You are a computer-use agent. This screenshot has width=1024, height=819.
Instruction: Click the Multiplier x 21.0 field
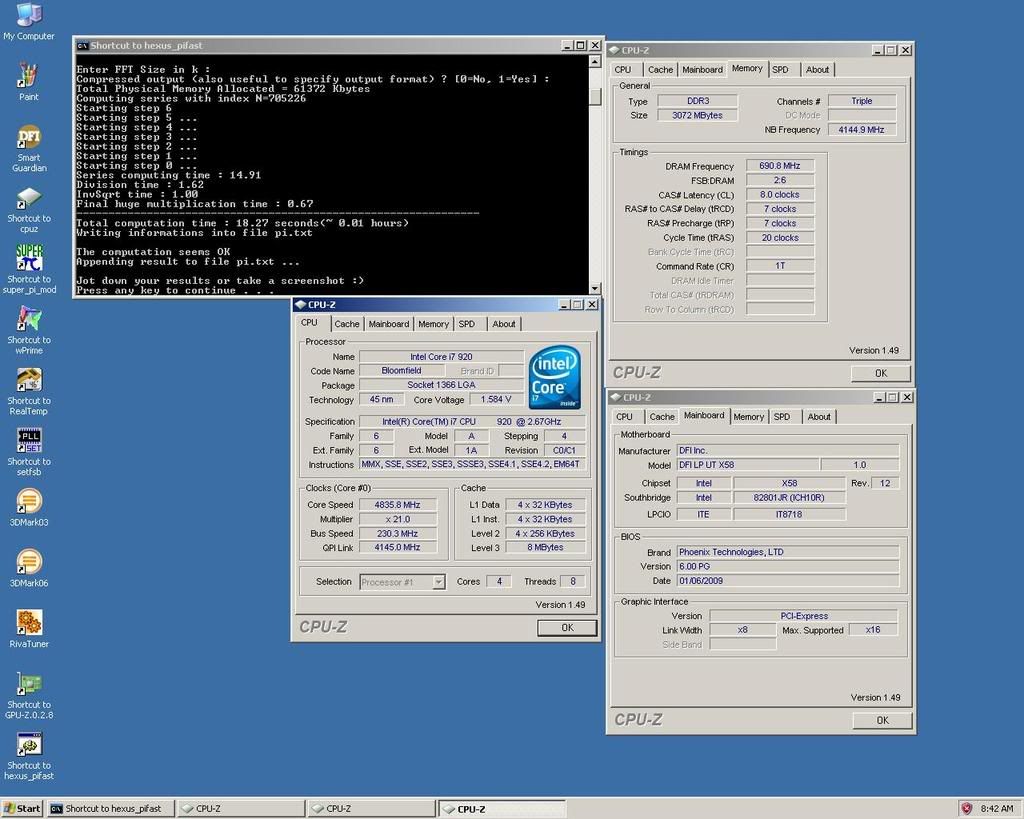pyautogui.click(x=398, y=519)
